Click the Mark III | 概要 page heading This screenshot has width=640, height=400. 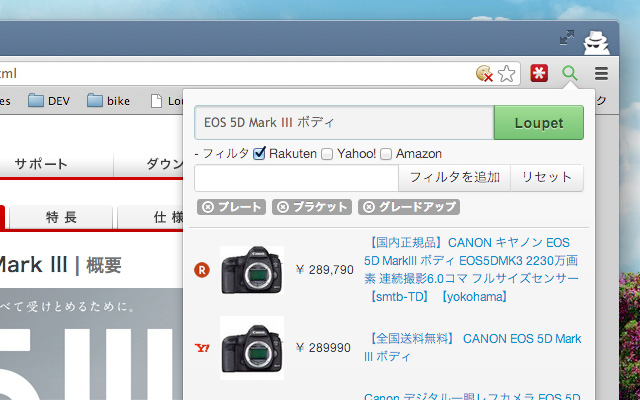[60, 265]
